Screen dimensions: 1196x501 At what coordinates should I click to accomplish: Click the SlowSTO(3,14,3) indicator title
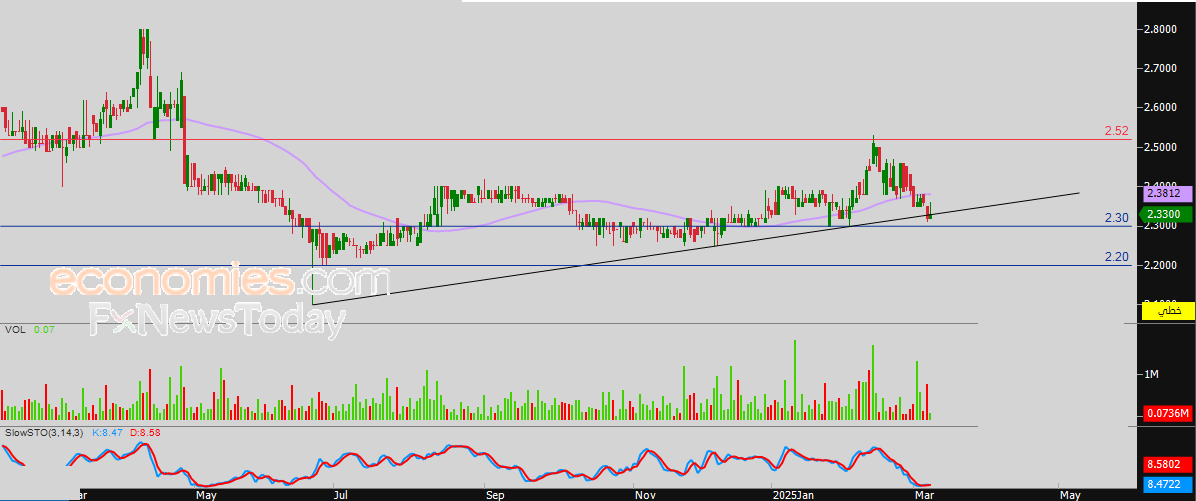click(45, 432)
